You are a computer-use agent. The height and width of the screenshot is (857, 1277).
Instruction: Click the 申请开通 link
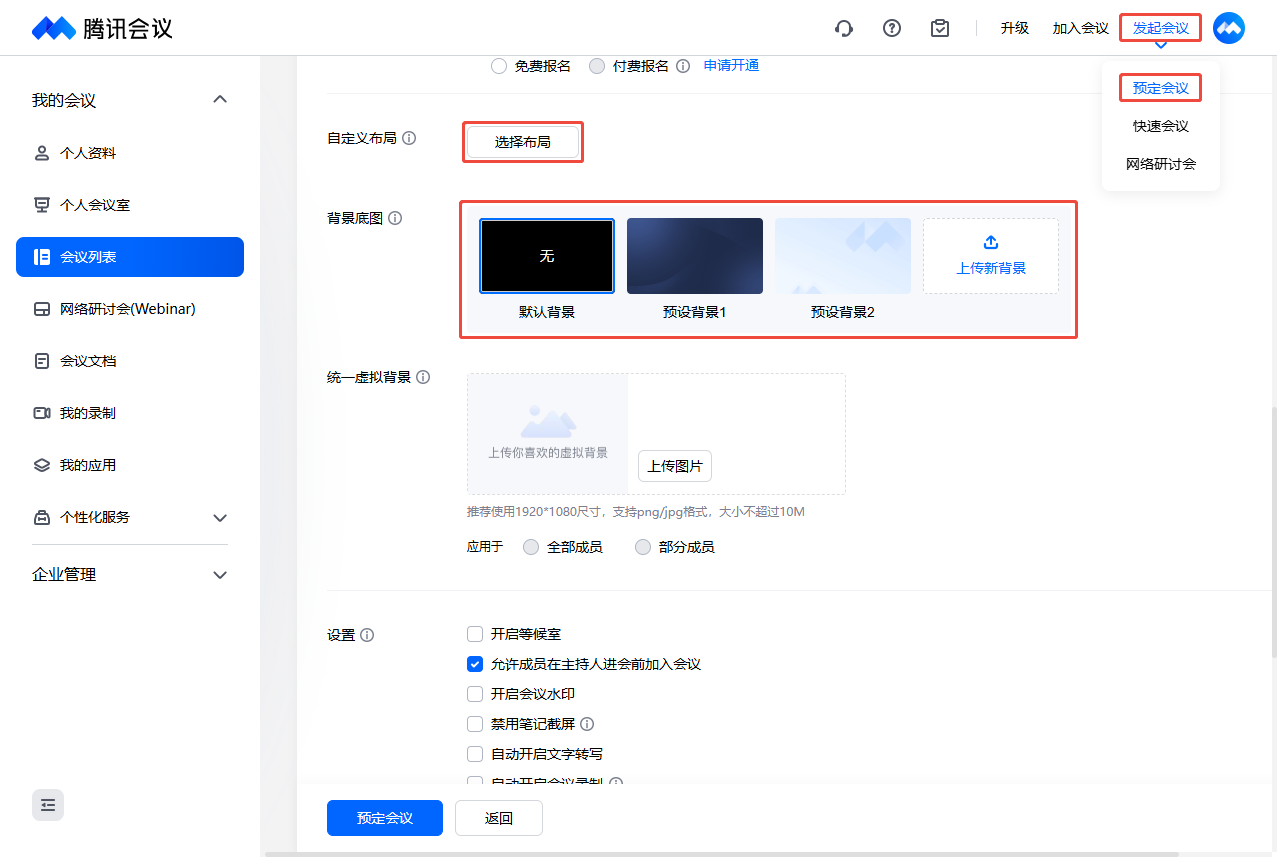[x=732, y=66]
